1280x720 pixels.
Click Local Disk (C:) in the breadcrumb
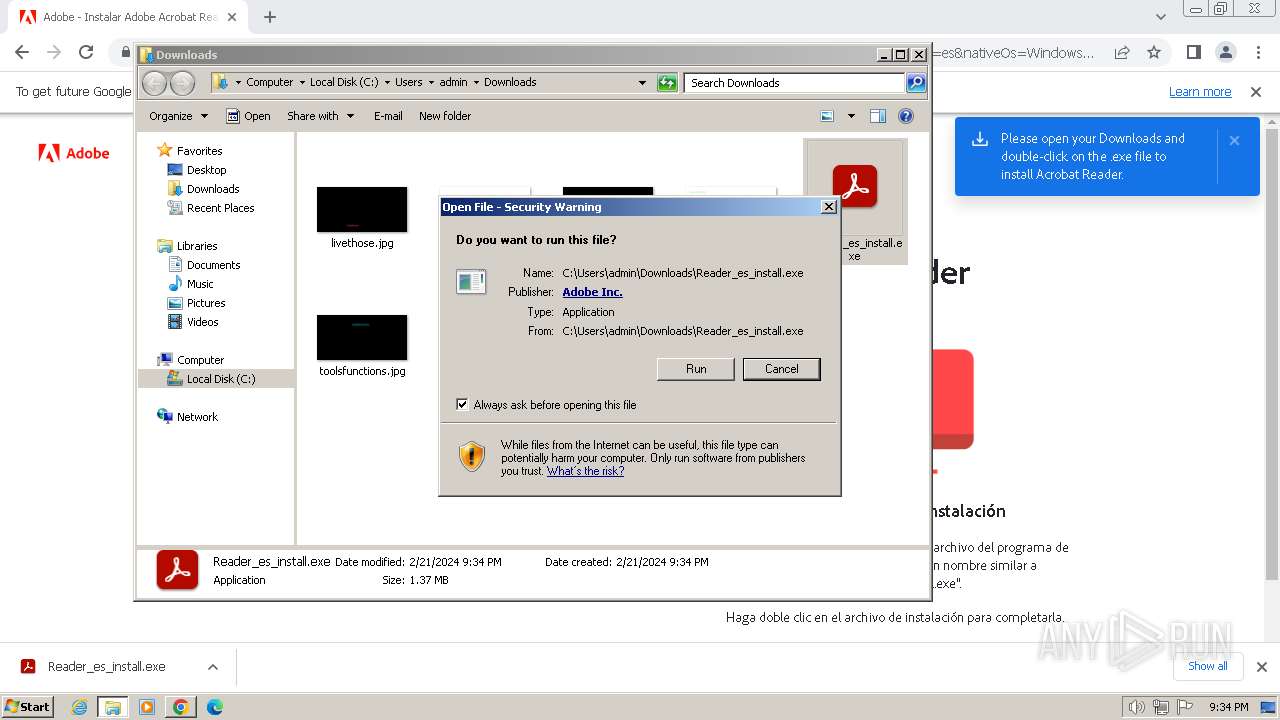tap(344, 82)
